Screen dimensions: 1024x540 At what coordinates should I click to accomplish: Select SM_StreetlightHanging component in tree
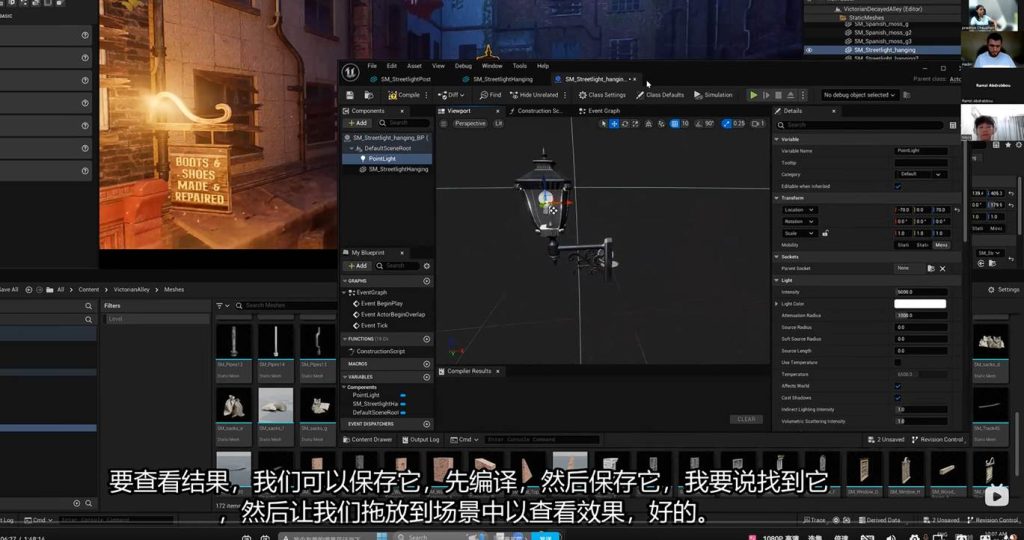point(397,169)
